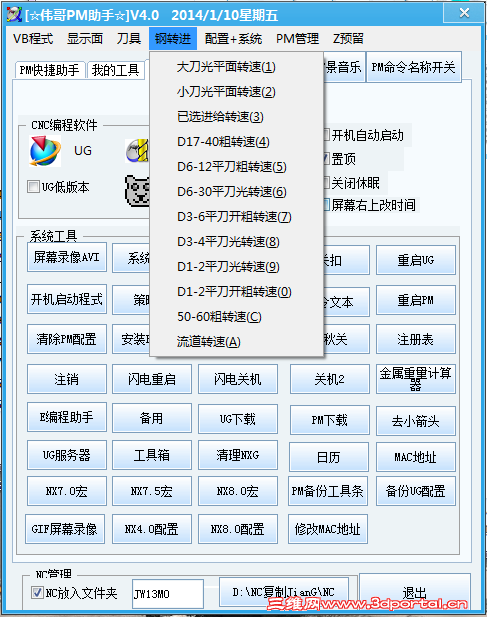The image size is (487, 617).
Task: Click GIF屏幕录像 button
Action: point(65,529)
